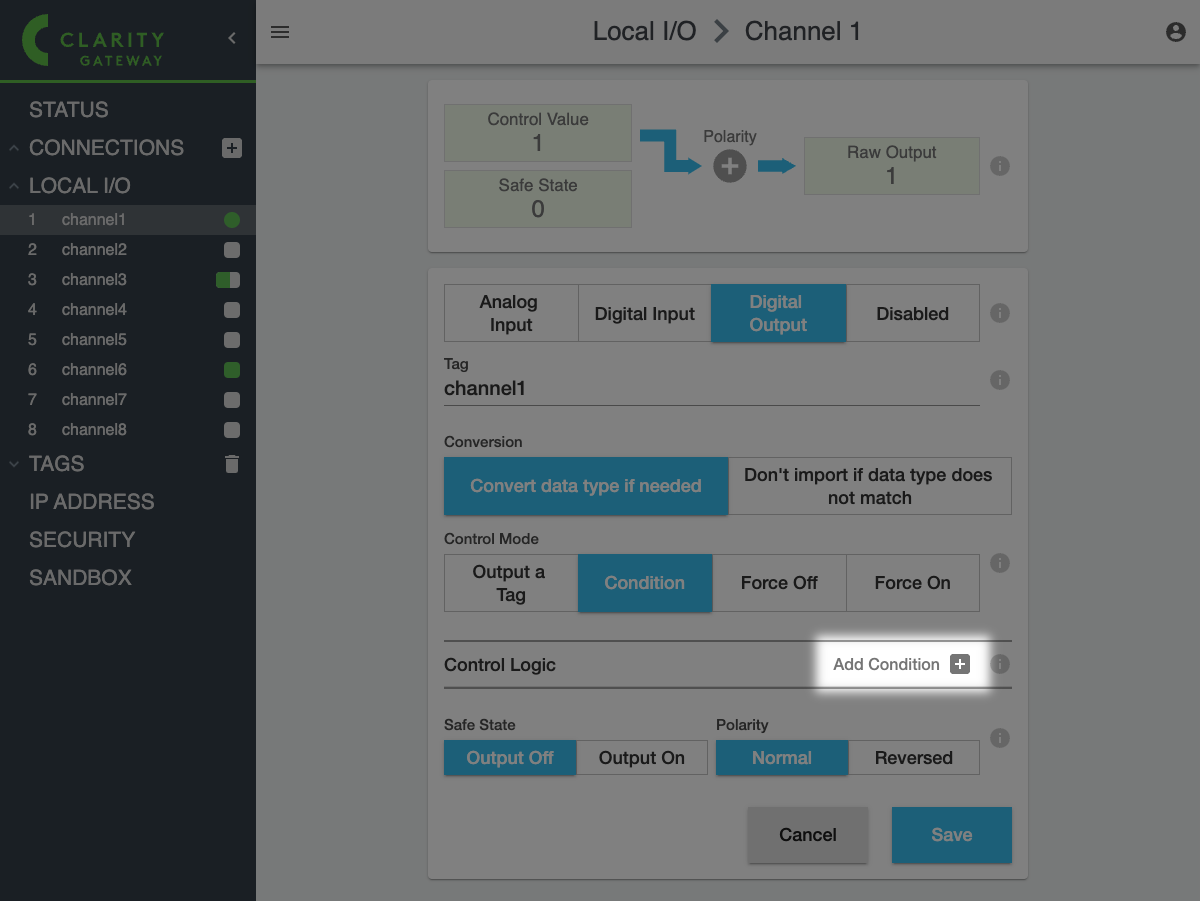Click the plus icon next to Connections
Screen dimensions: 1200x901
coord(231,148)
